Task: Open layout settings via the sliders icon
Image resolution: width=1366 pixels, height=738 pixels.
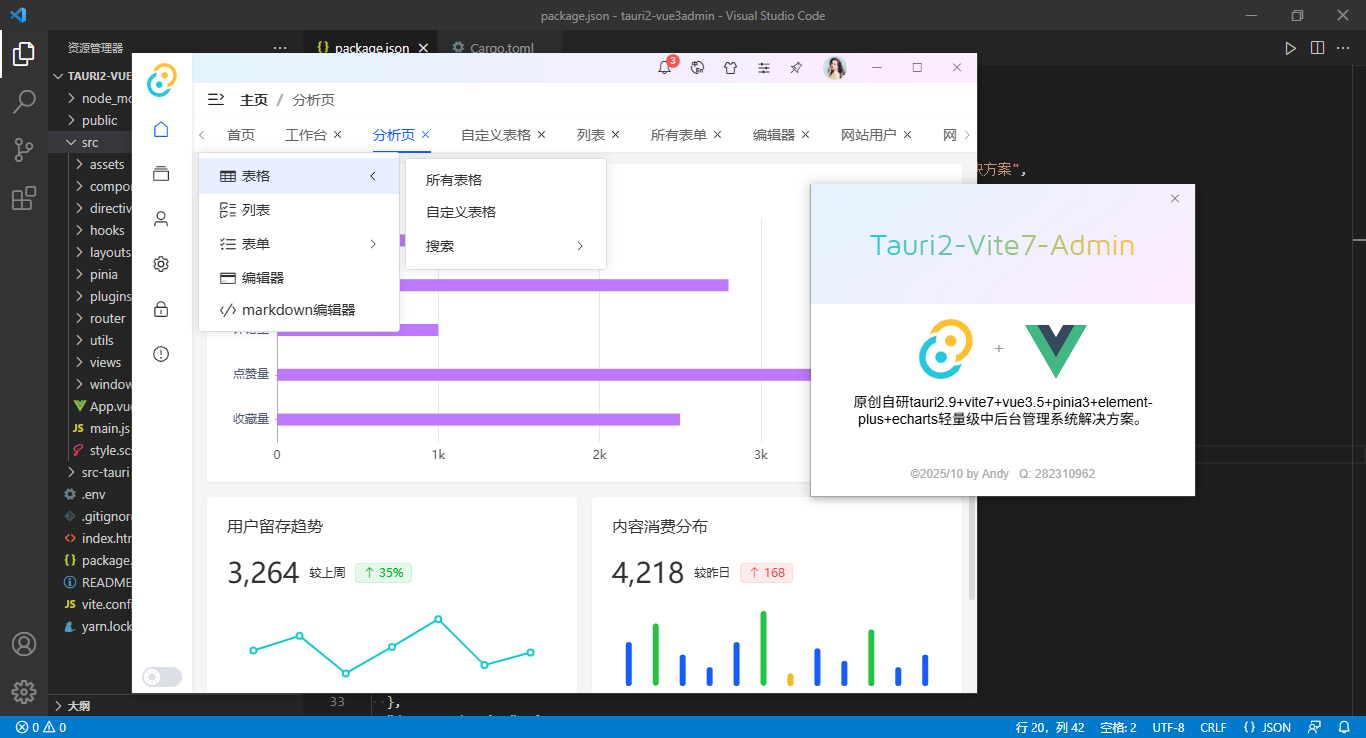Action: coord(764,67)
